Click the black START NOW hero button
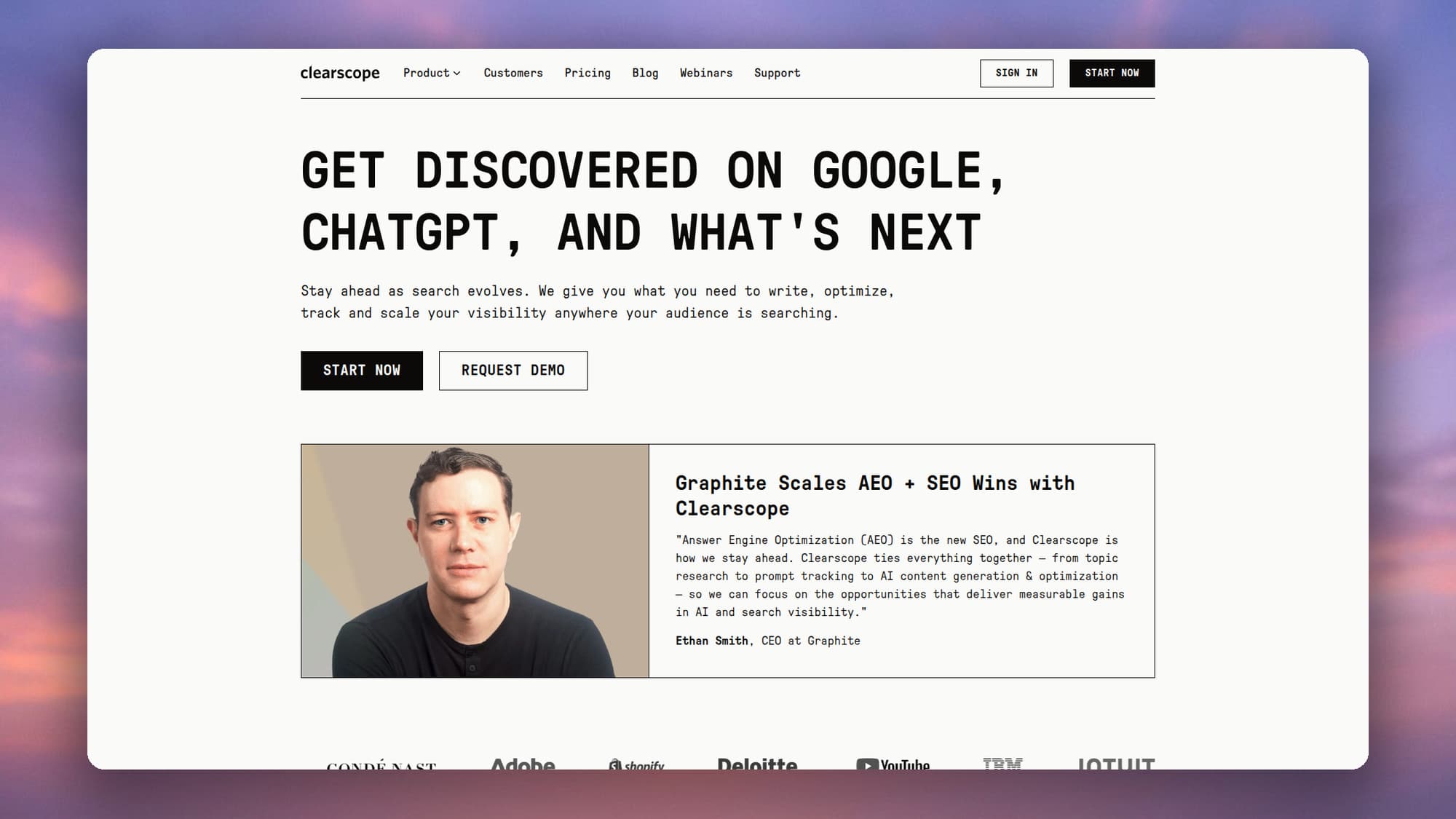This screenshot has height=819, width=1456. tap(362, 371)
